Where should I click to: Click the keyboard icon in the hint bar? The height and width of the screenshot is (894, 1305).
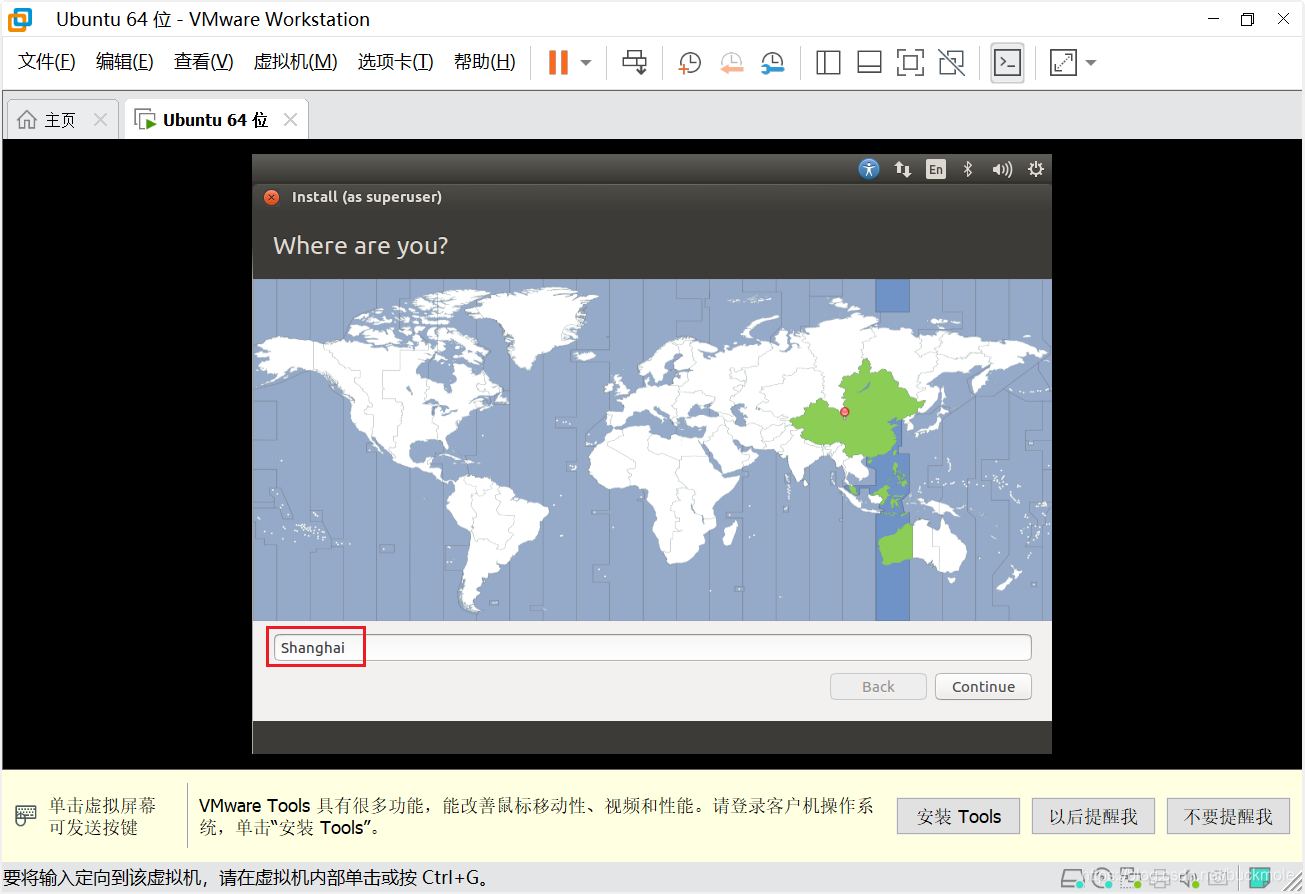click(26, 815)
